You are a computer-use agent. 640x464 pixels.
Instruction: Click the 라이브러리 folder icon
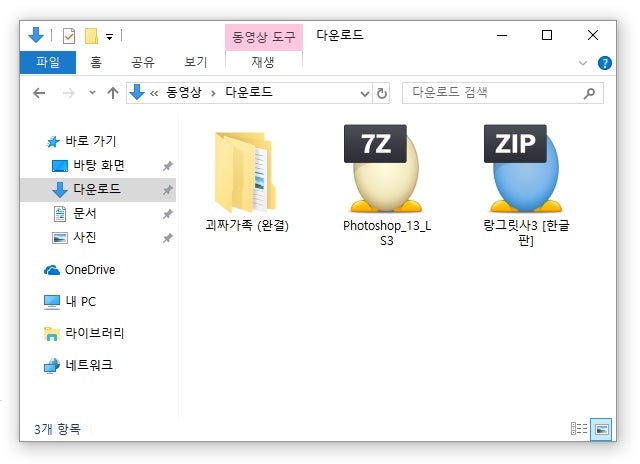pyautogui.click(x=52, y=334)
